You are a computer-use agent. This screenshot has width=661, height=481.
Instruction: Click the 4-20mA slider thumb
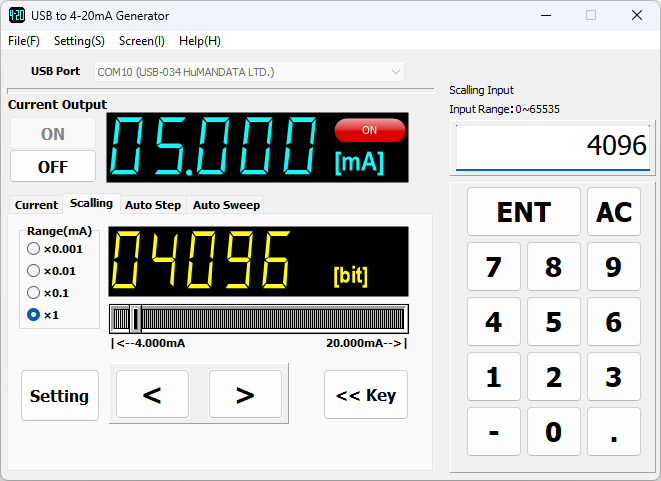tap(135, 319)
